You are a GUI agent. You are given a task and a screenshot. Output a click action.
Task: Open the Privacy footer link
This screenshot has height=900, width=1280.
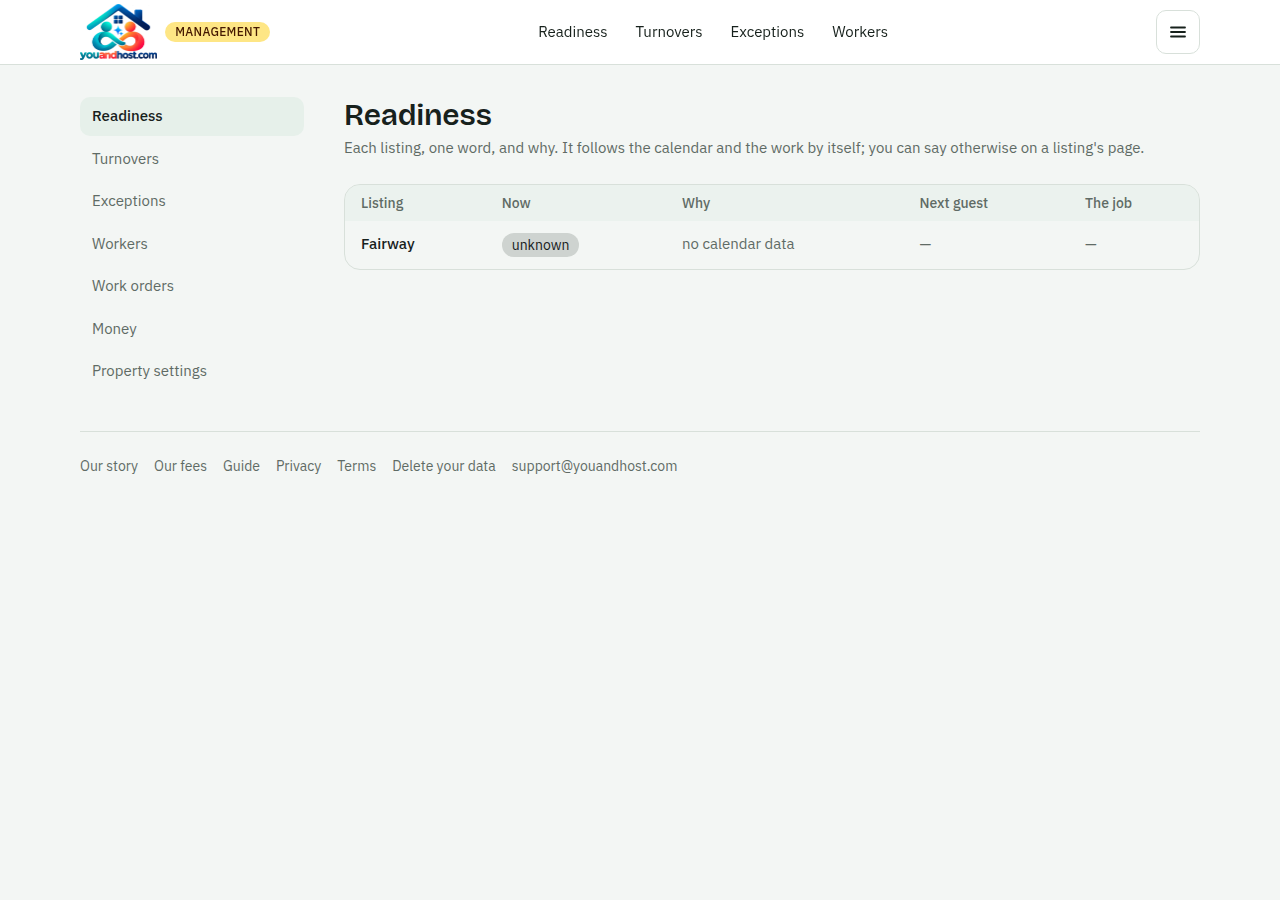pos(298,466)
